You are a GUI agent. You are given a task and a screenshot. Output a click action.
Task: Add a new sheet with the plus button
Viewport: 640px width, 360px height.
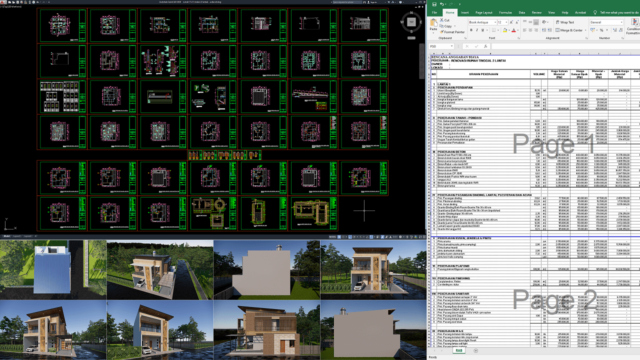[x=476, y=351]
